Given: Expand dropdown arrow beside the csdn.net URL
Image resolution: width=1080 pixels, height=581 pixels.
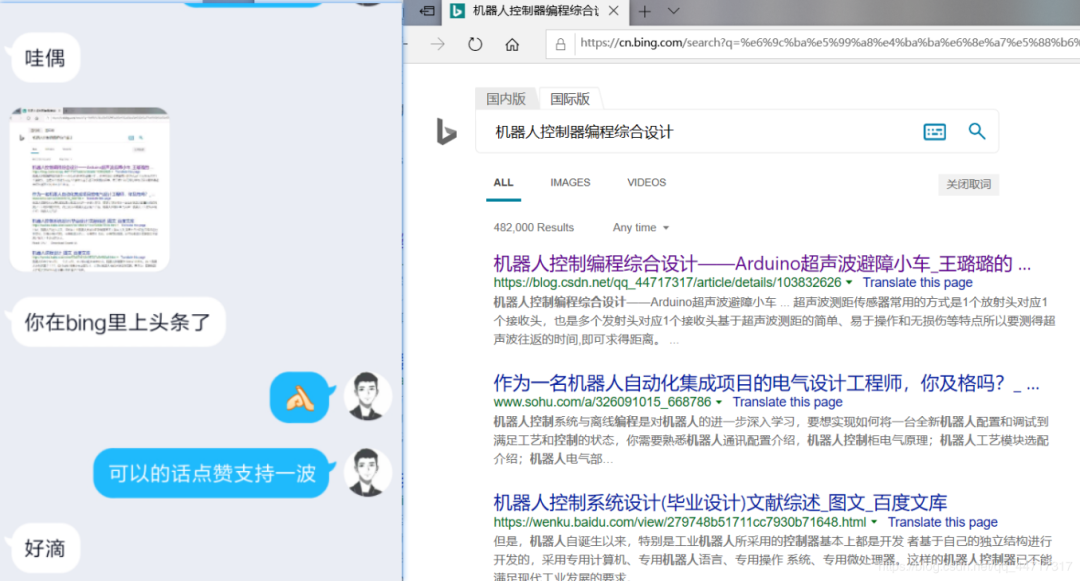Looking at the screenshot, I should pyautogui.click(x=849, y=282).
